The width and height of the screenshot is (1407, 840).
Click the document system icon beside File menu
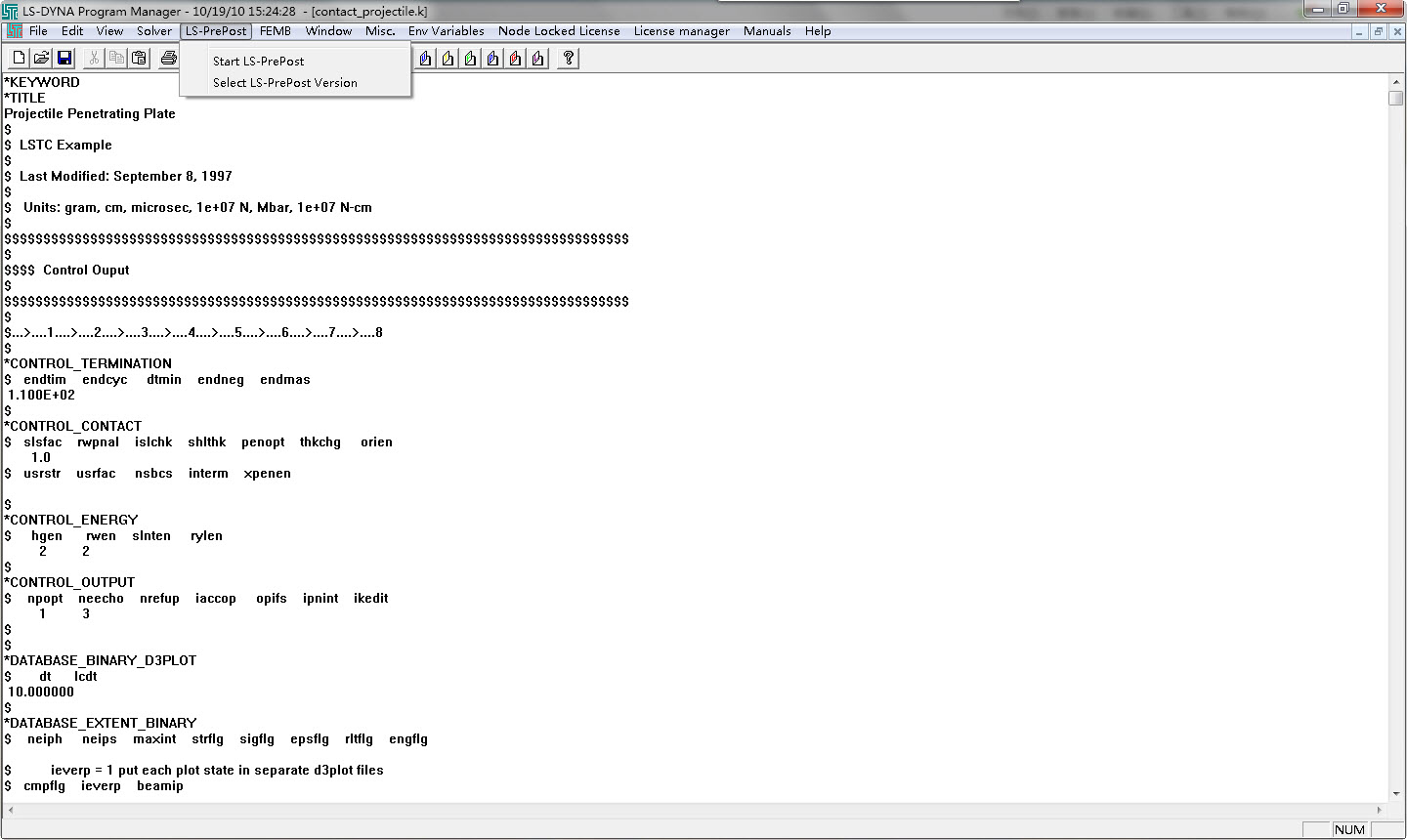point(15,31)
